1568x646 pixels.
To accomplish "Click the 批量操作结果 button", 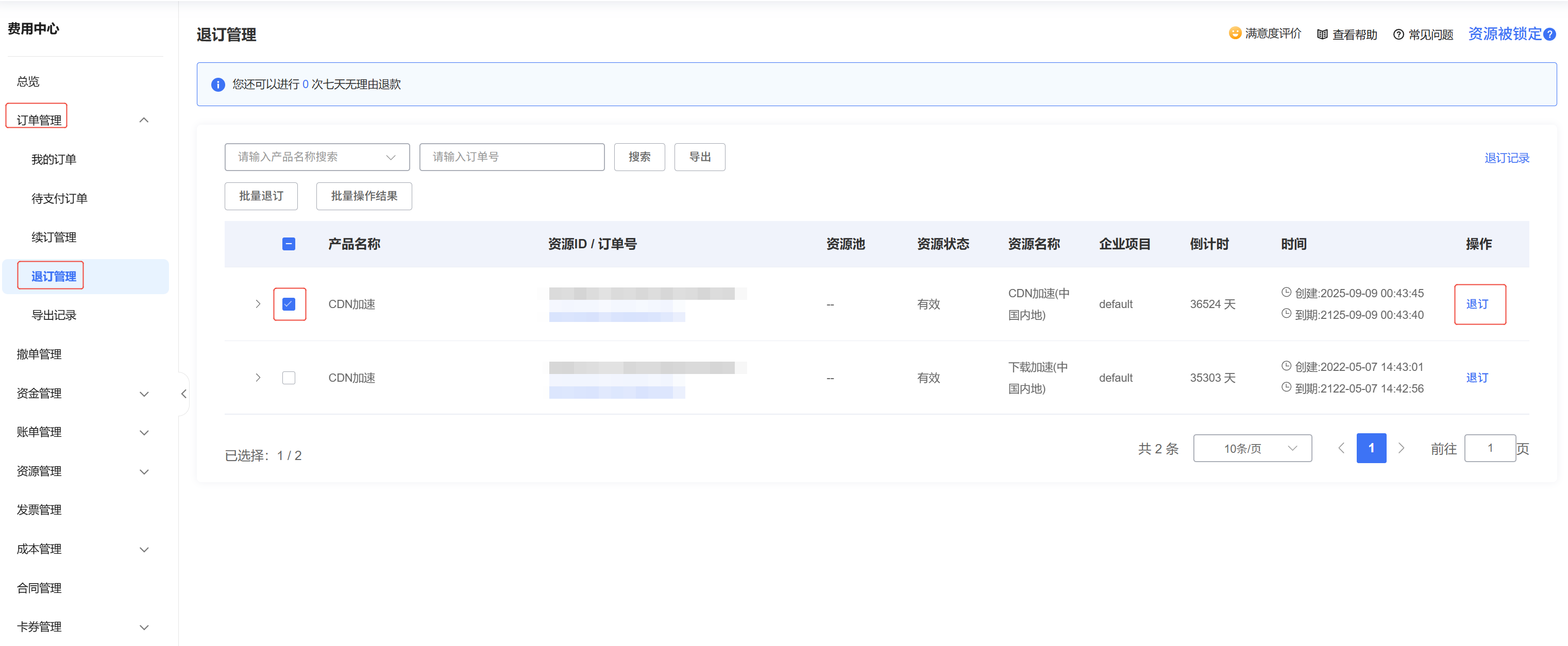I will point(364,196).
